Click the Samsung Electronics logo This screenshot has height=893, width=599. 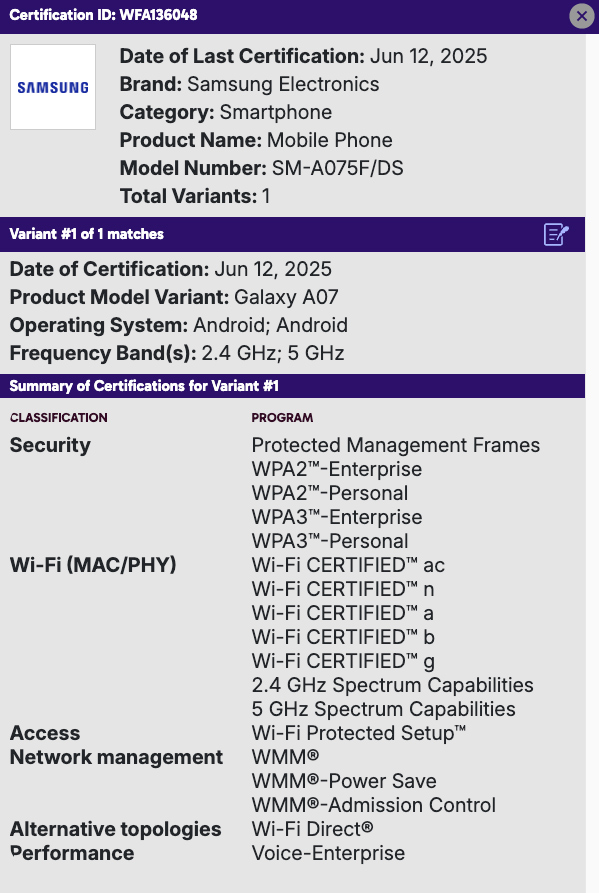[53, 86]
